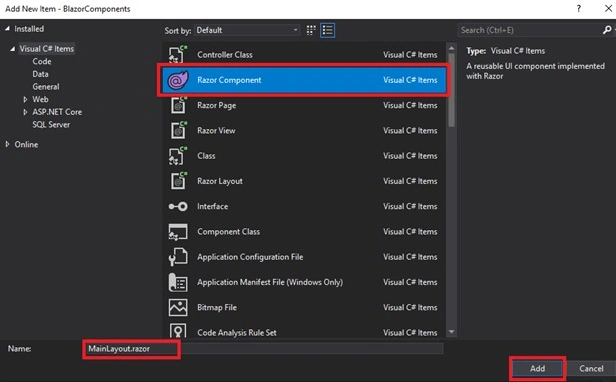Select the Component Class template text
Image resolution: width=616 pixels, height=382 pixels.
[x=228, y=231]
